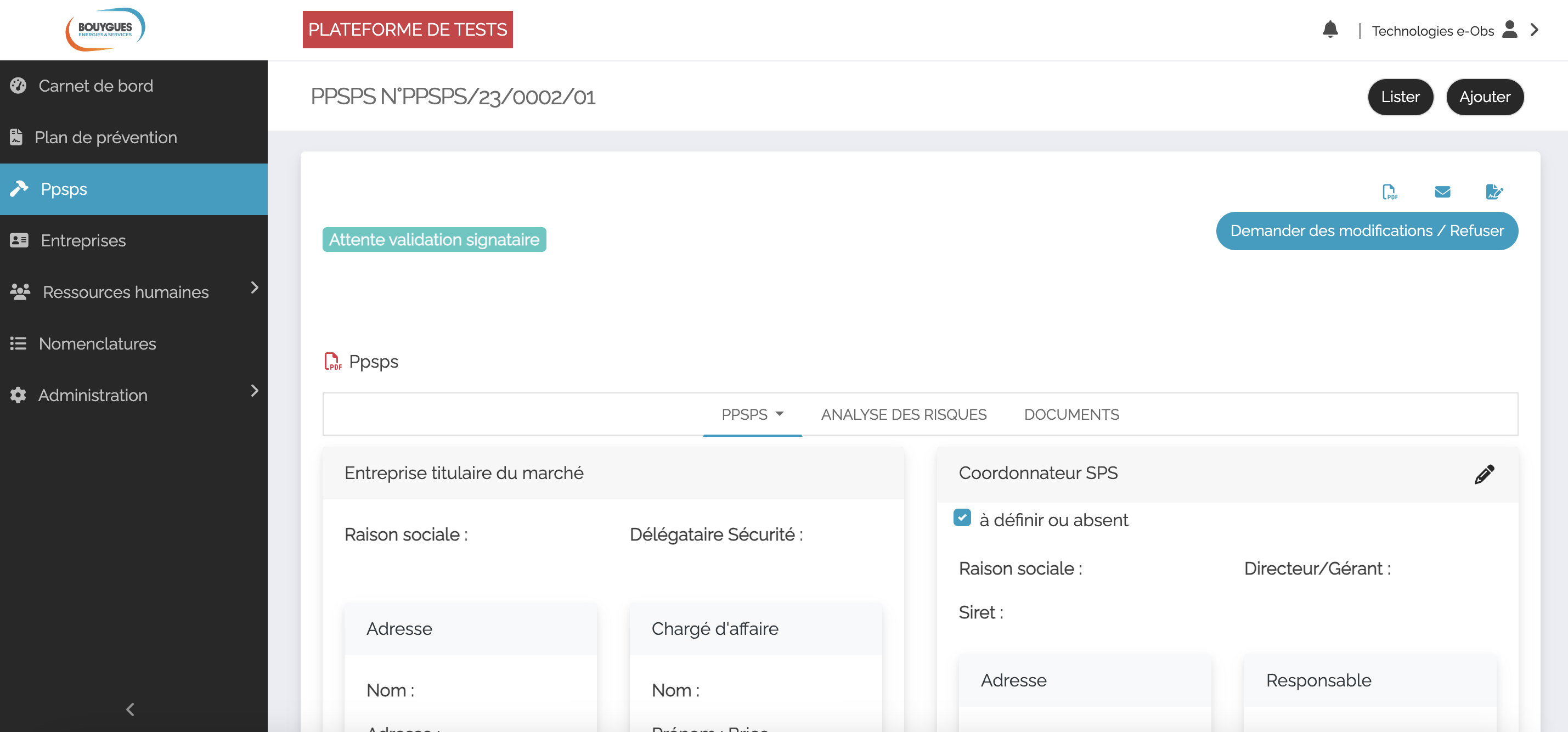Viewport: 1568px width, 732px height.
Task: Expand the user menu chevron
Action: (1535, 30)
